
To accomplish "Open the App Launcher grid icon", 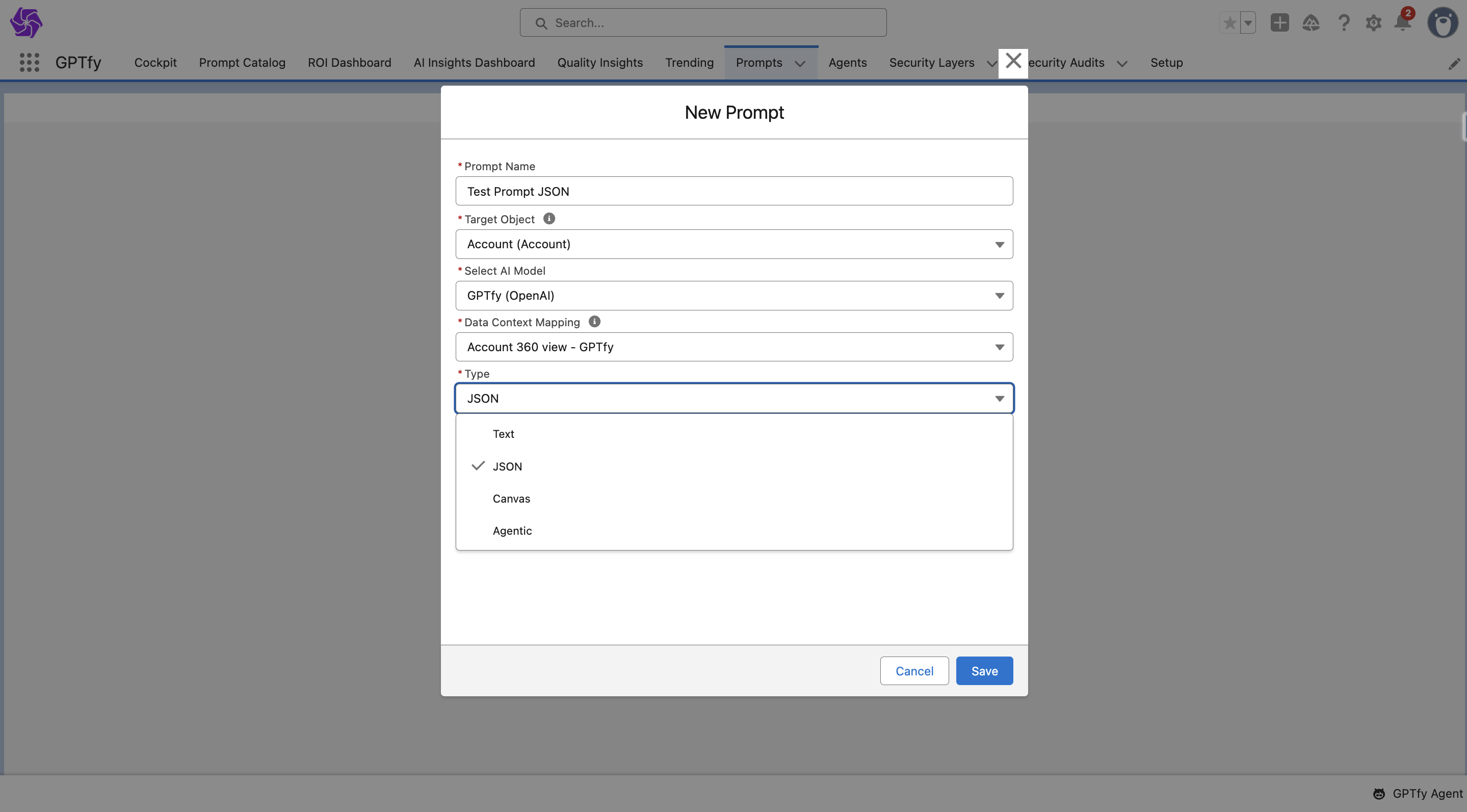I will (29, 63).
